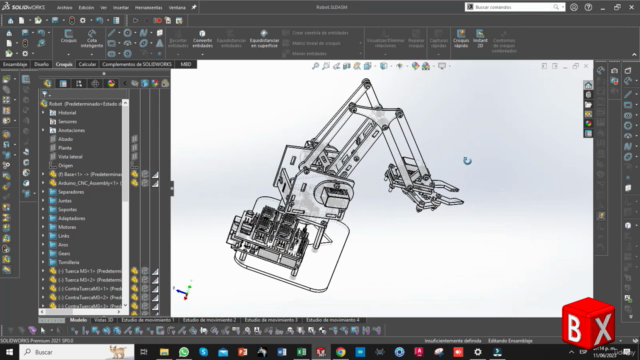Open View orientation cube in viewport toolbar
This screenshot has width=640, height=360.
[x=367, y=66]
